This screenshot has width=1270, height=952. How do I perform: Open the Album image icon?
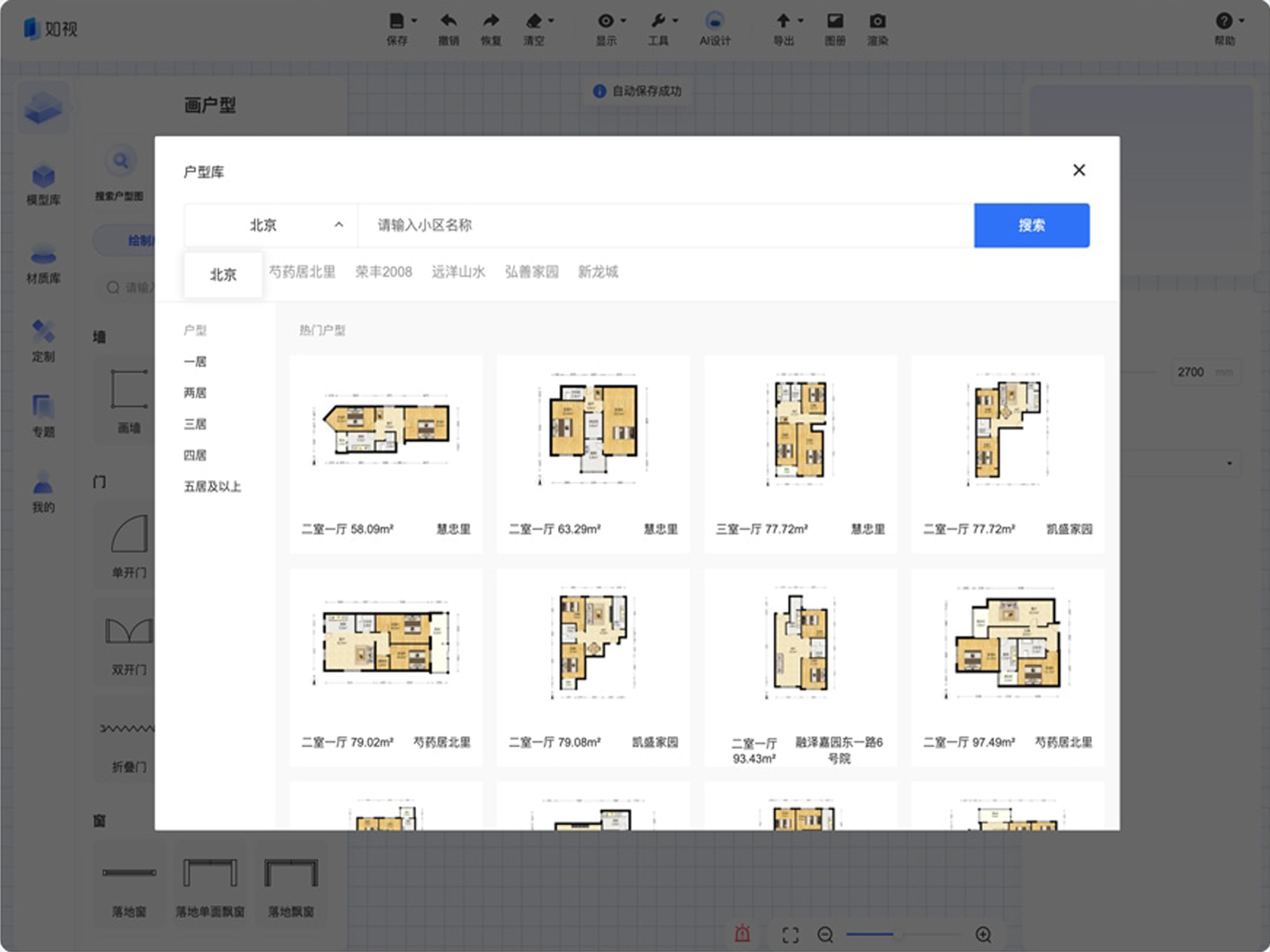click(834, 22)
